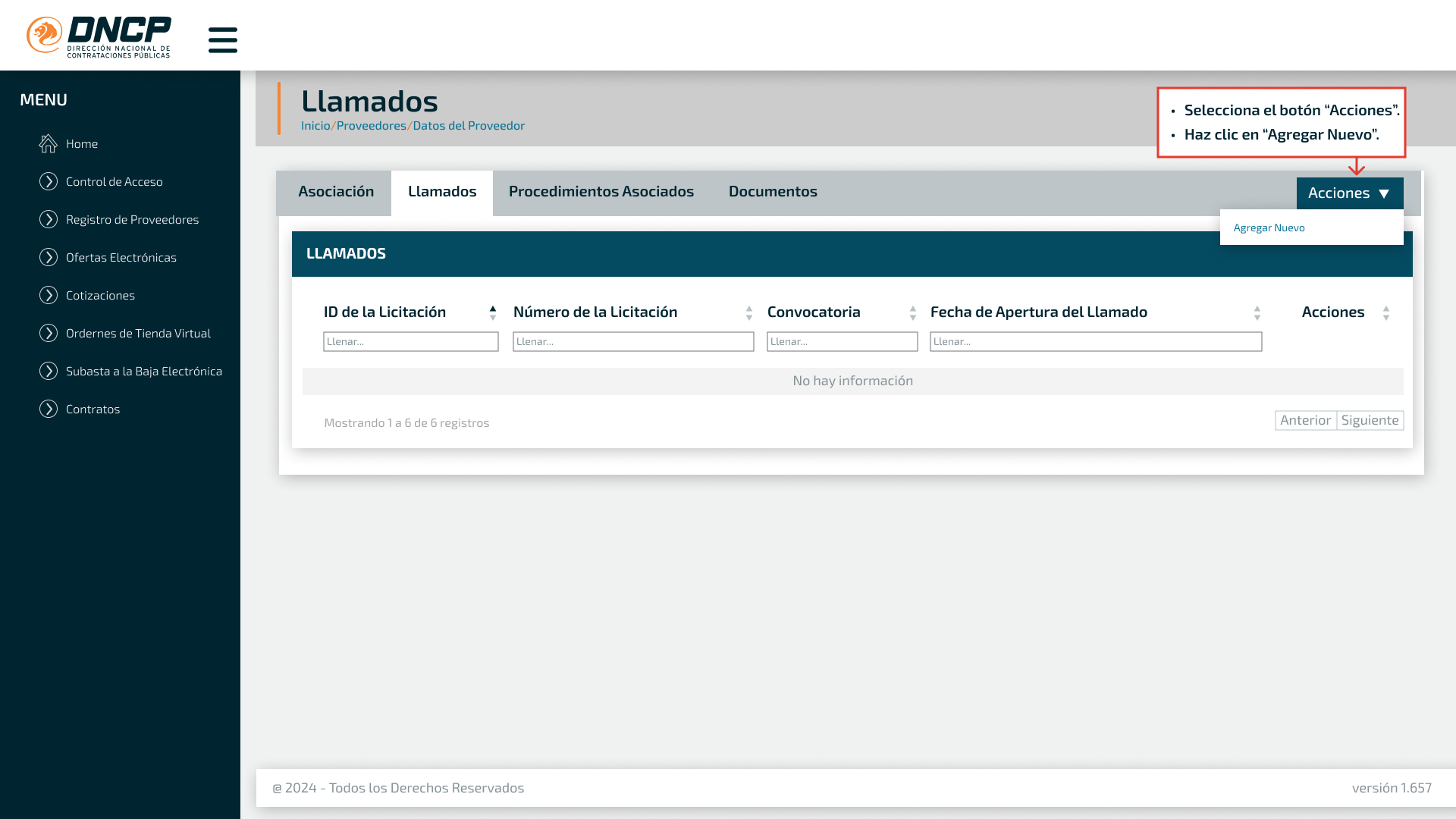Click the Anterior pagination button
The image size is (1456, 819).
1306,420
